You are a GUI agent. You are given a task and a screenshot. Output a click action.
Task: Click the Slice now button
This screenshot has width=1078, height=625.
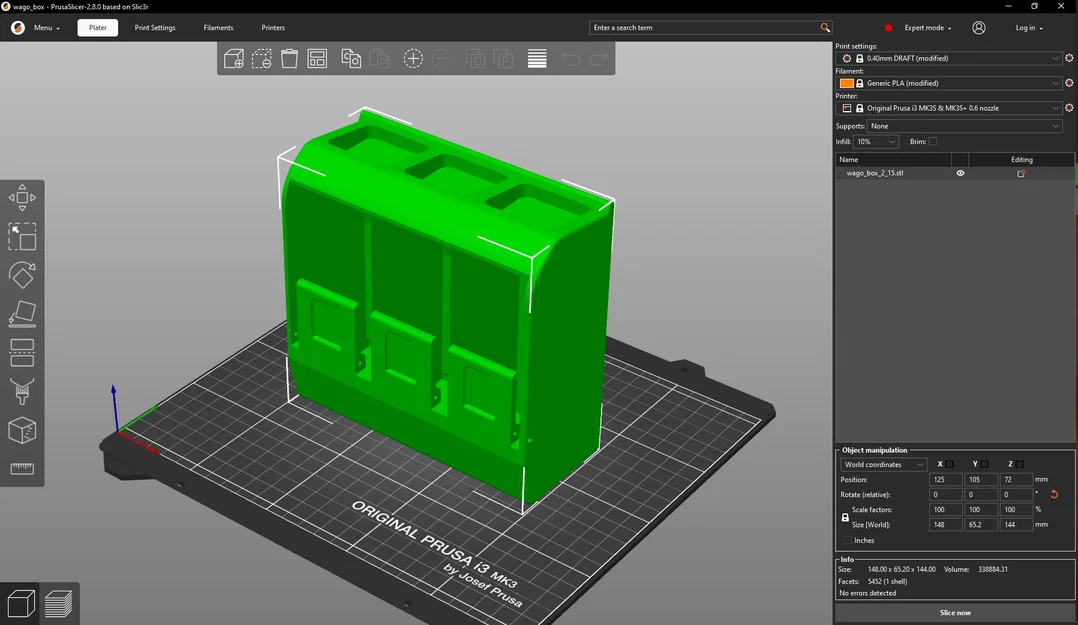tap(955, 613)
